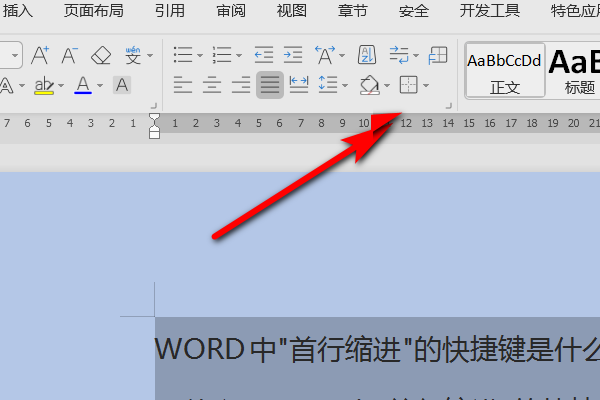Expand the phonetic guide dropdown arrow
The image size is (600, 400).
150,56
